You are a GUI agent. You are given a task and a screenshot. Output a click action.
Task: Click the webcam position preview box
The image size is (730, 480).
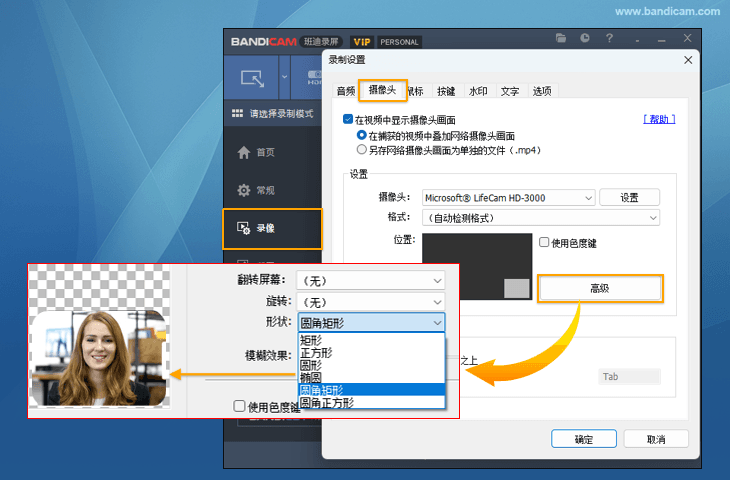[477, 266]
